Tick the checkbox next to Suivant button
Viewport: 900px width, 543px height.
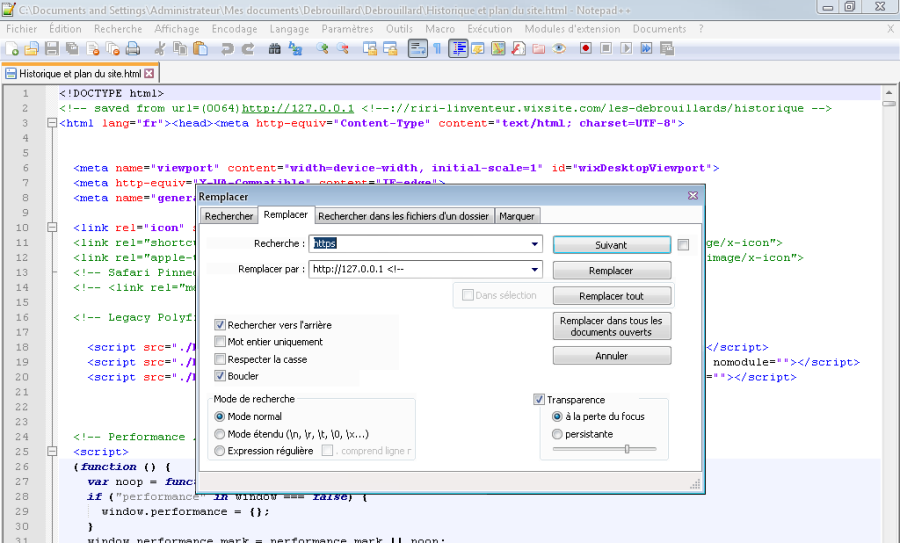[x=683, y=245]
